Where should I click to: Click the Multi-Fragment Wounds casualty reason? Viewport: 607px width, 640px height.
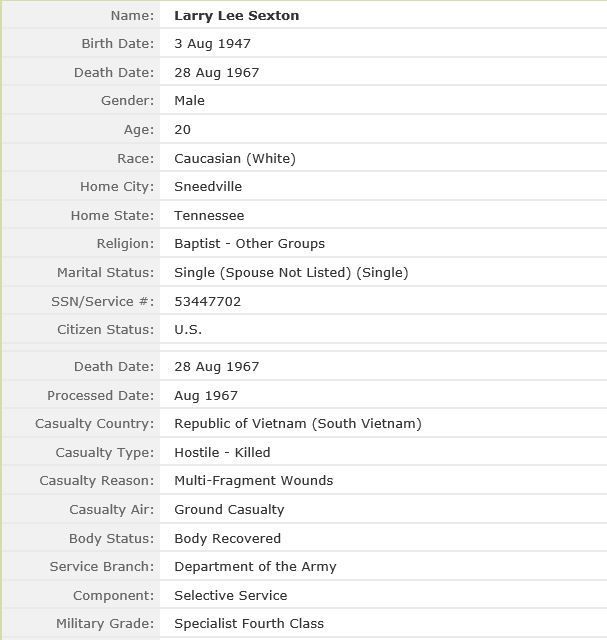pos(253,481)
